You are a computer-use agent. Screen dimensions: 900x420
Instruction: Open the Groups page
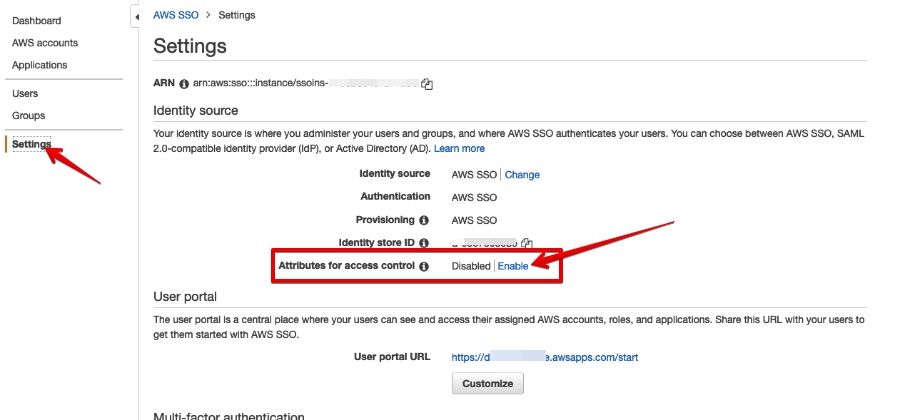(x=28, y=116)
